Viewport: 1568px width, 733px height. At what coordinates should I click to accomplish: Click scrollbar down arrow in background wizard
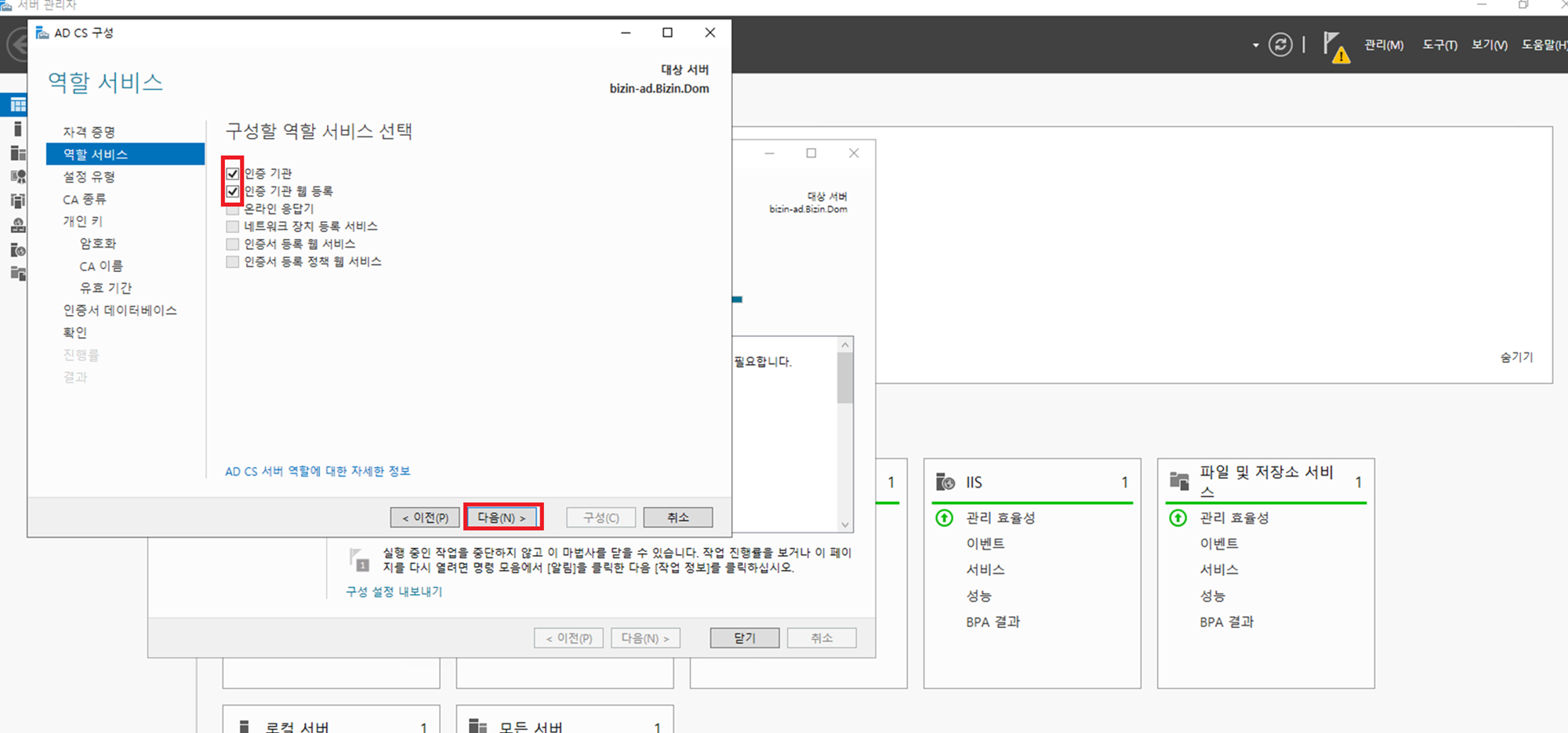(845, 524)
